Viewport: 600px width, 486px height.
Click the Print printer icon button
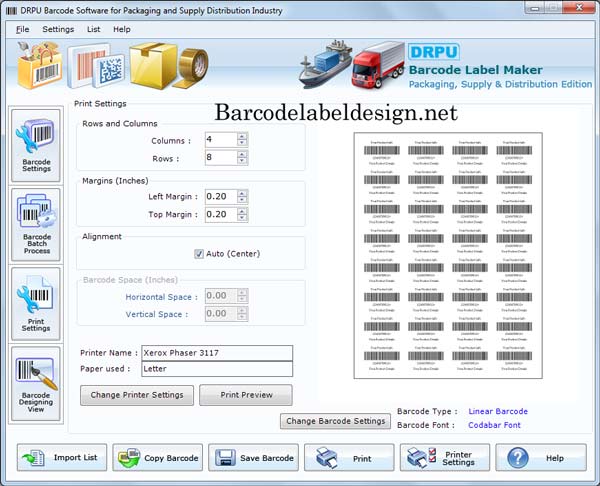tap(349, 457)
